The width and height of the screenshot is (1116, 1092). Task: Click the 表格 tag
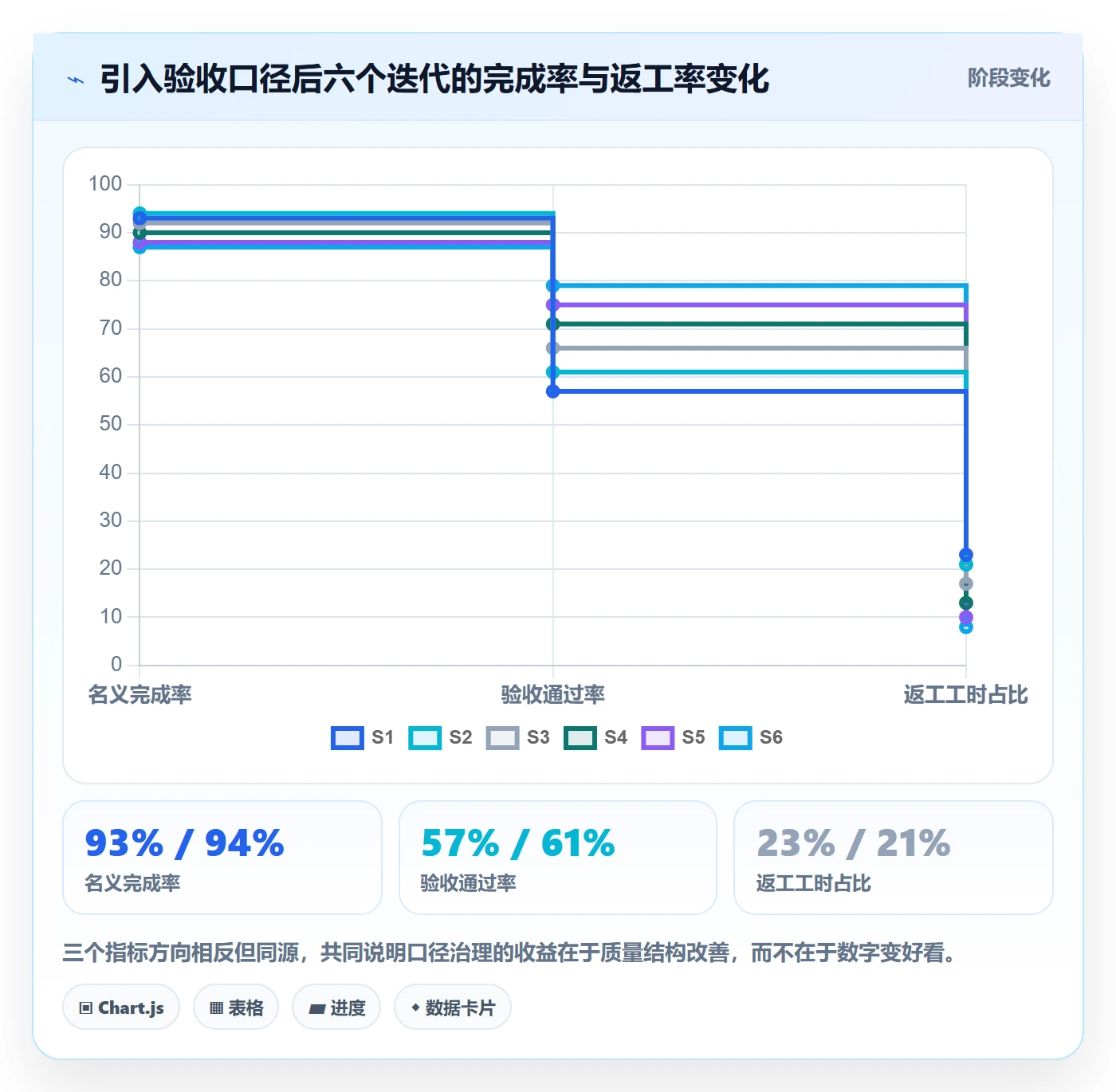coord(236,1008)
